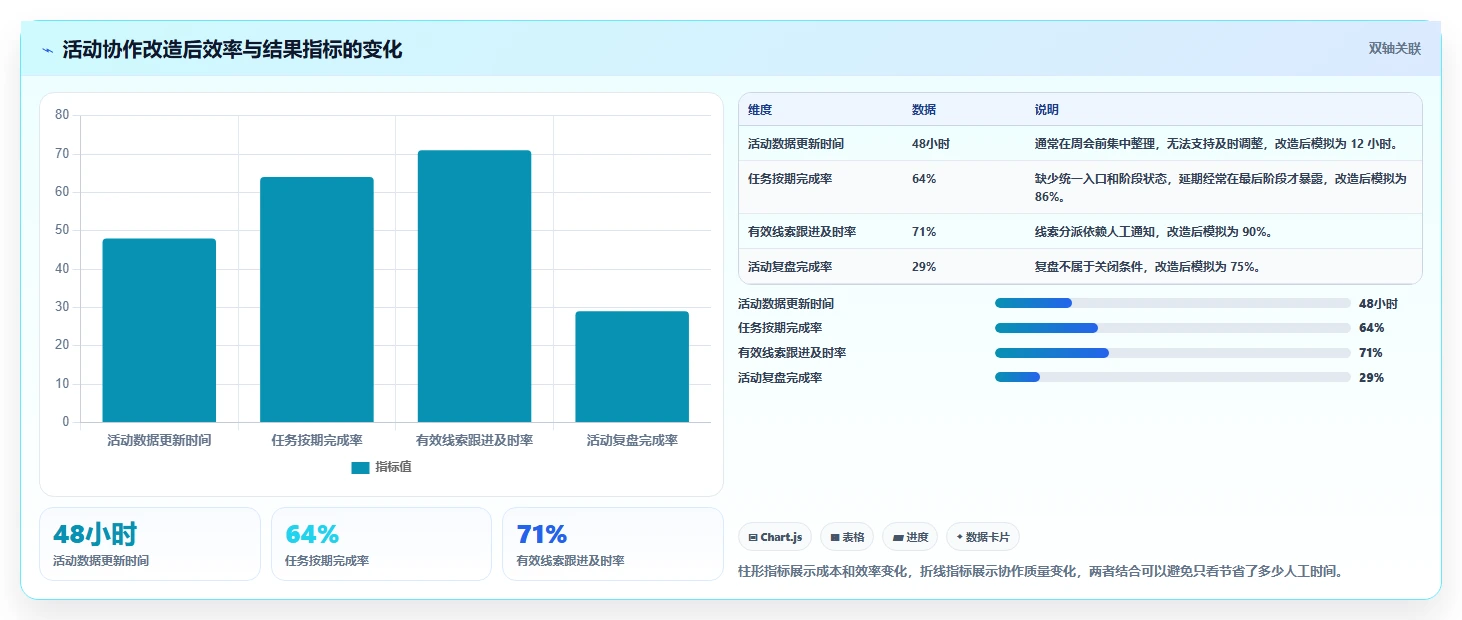
Task: Click the description starting with 缺少统一入口
Action: click(x=1221, y=187)
